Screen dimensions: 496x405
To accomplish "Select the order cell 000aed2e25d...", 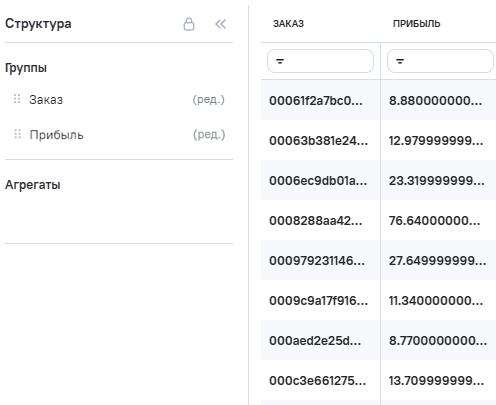I will click(320, 340).
